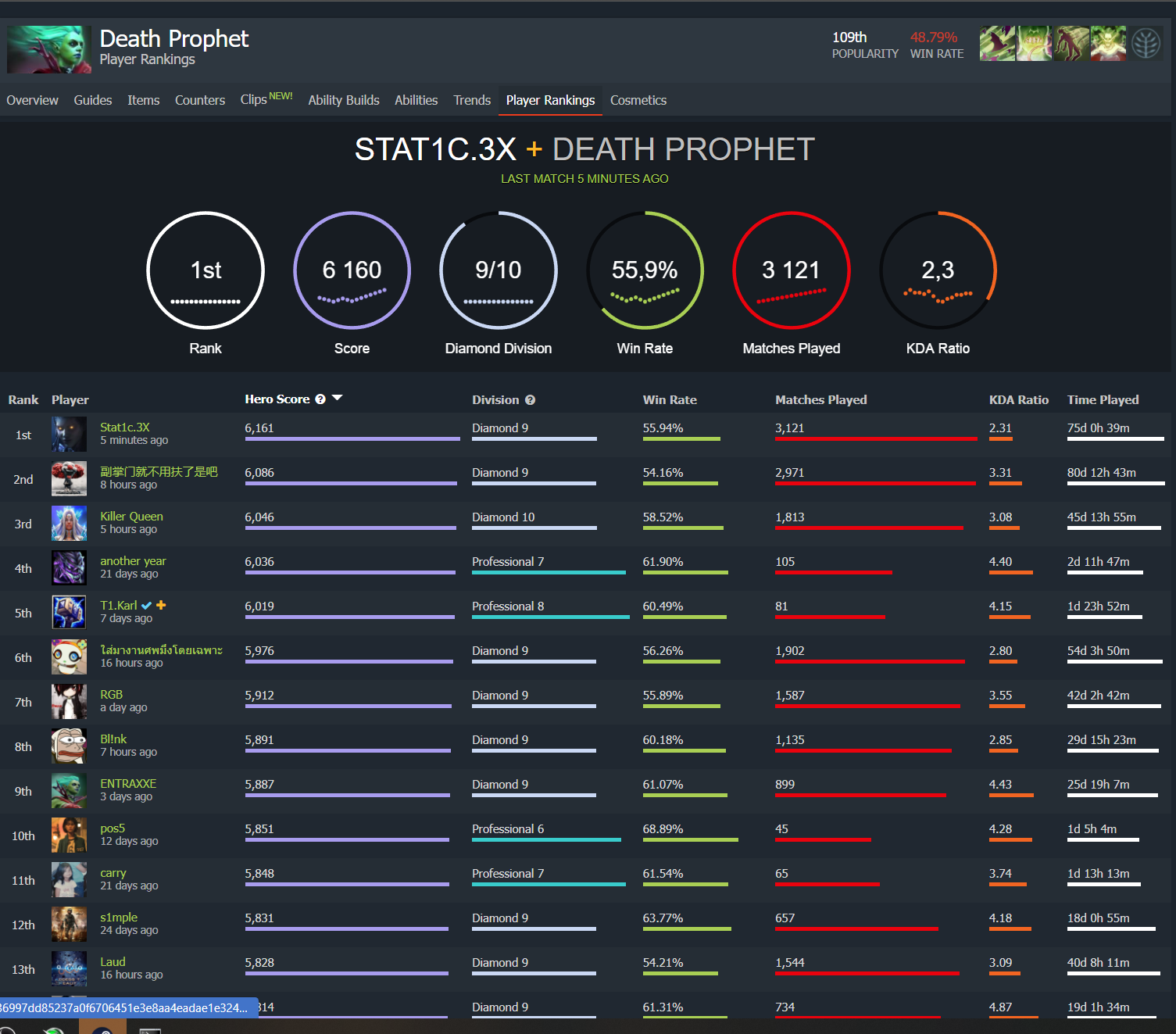Click the Crypt Swarm ability icon
The width and height of the screenshot is (1176, 1034).
tap(997, 44)
